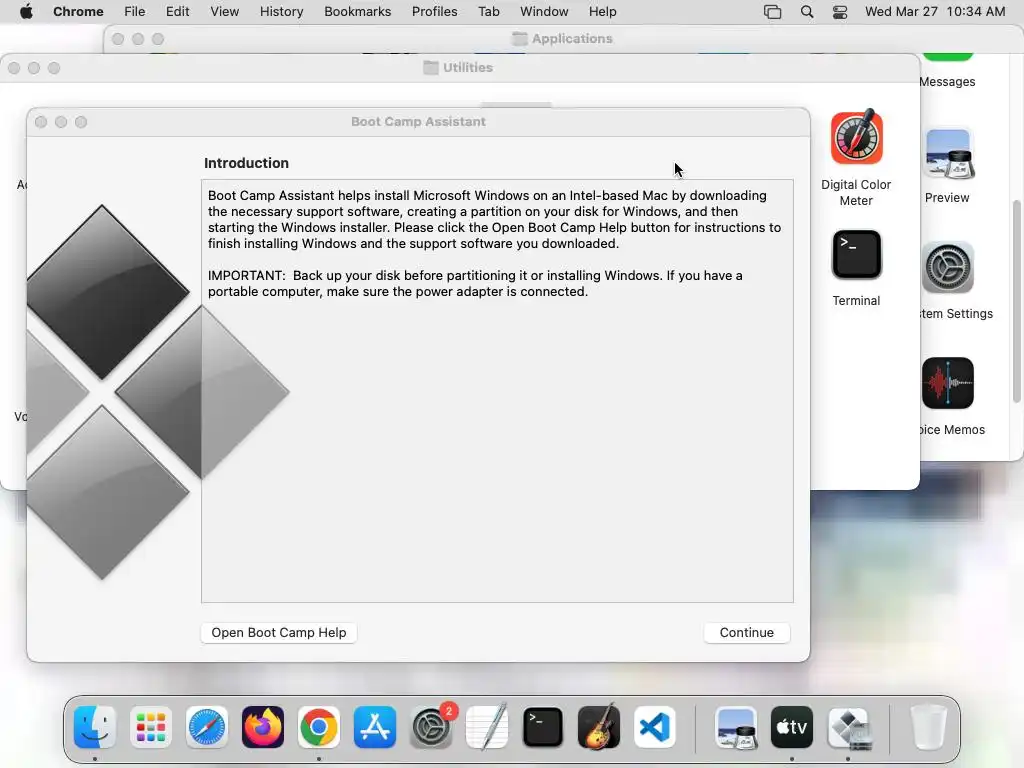Launch GarageBand from the Dock
The width and height of the screenshot is (1024, 768).
(x=599, y=726)
